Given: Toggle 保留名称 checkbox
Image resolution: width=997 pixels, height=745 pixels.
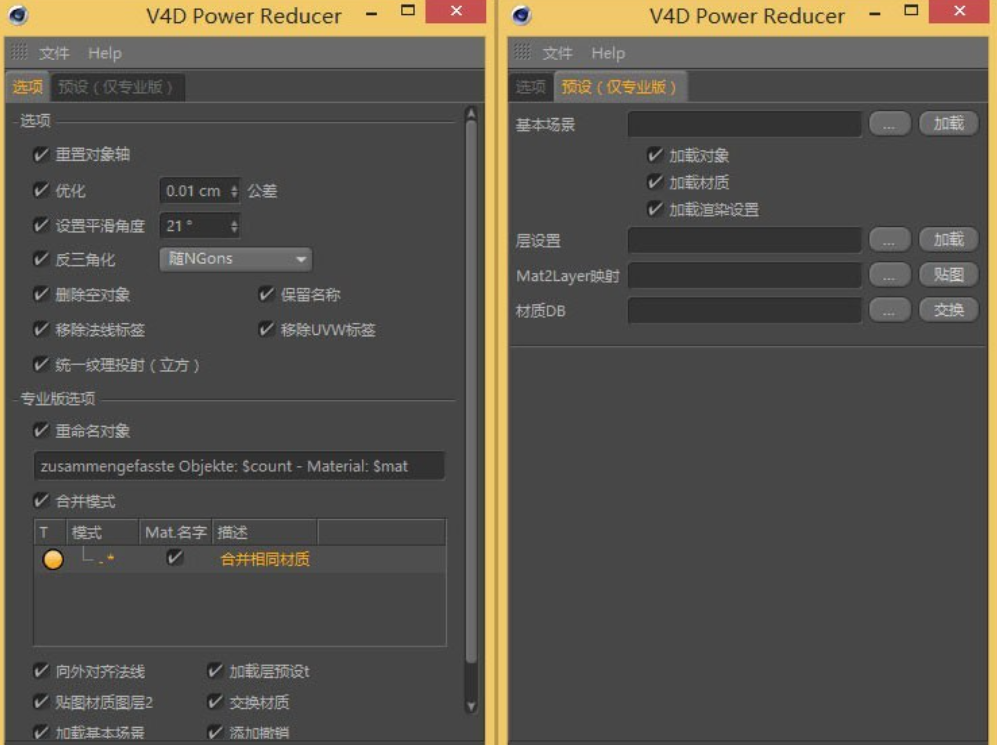Looking at the screenshot, I should click(x=266, y=294).
